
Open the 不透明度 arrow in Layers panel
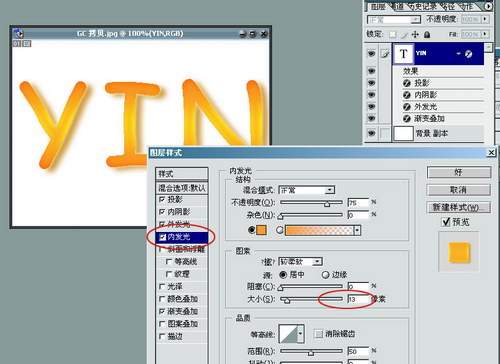(485, 19)
